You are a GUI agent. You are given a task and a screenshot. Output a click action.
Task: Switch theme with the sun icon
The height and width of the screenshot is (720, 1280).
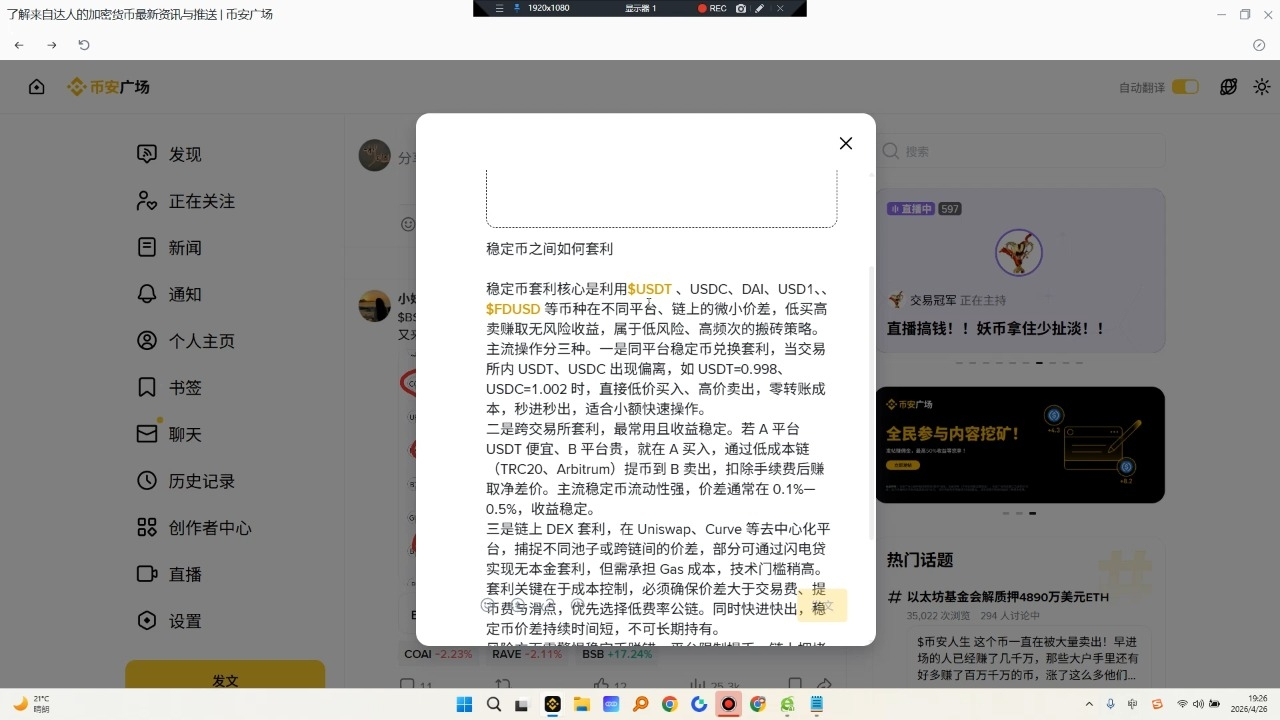pyautogui.click(x=1261, y=87)
